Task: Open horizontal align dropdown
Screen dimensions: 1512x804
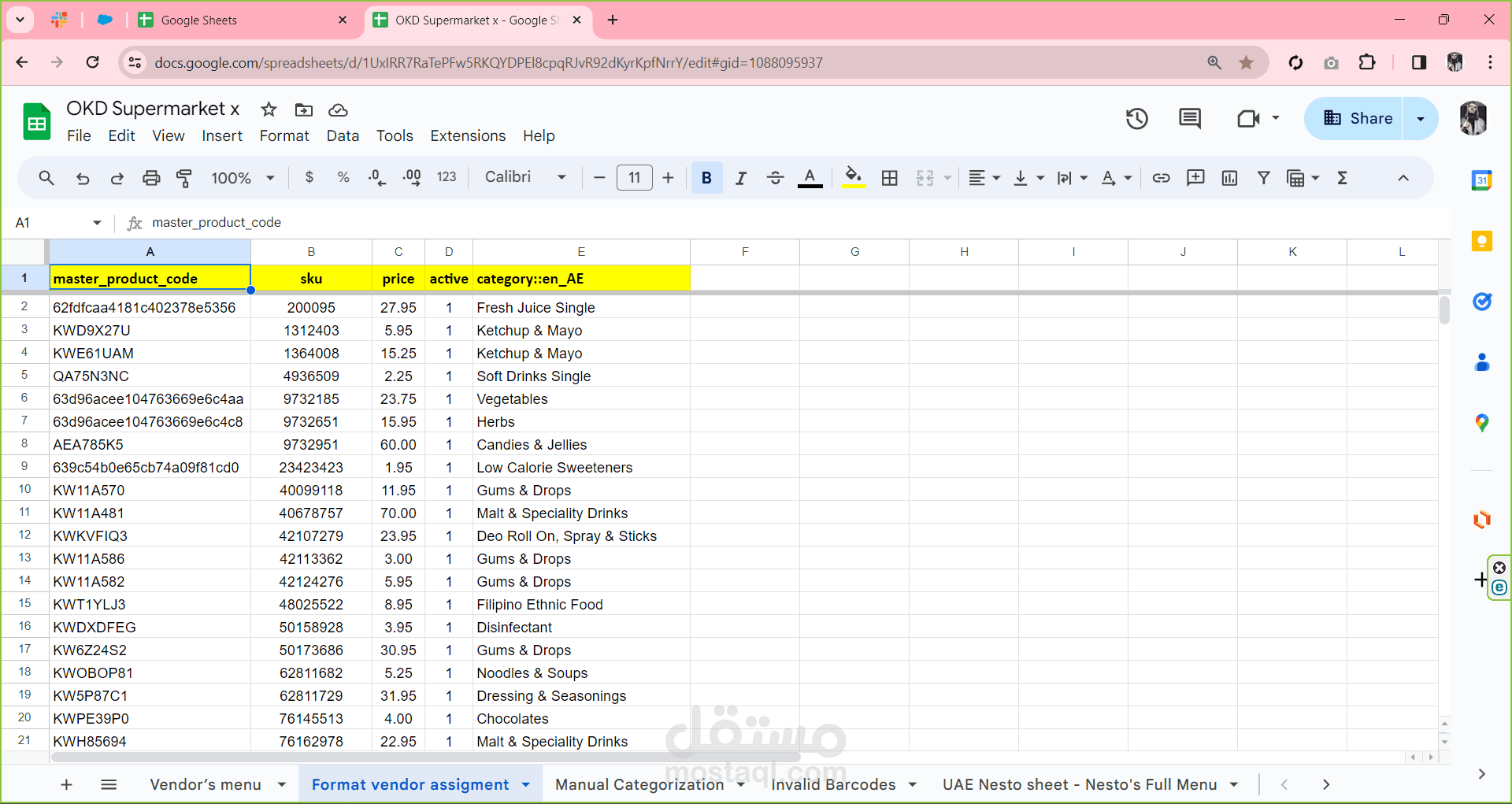Action: click(984, 178)
